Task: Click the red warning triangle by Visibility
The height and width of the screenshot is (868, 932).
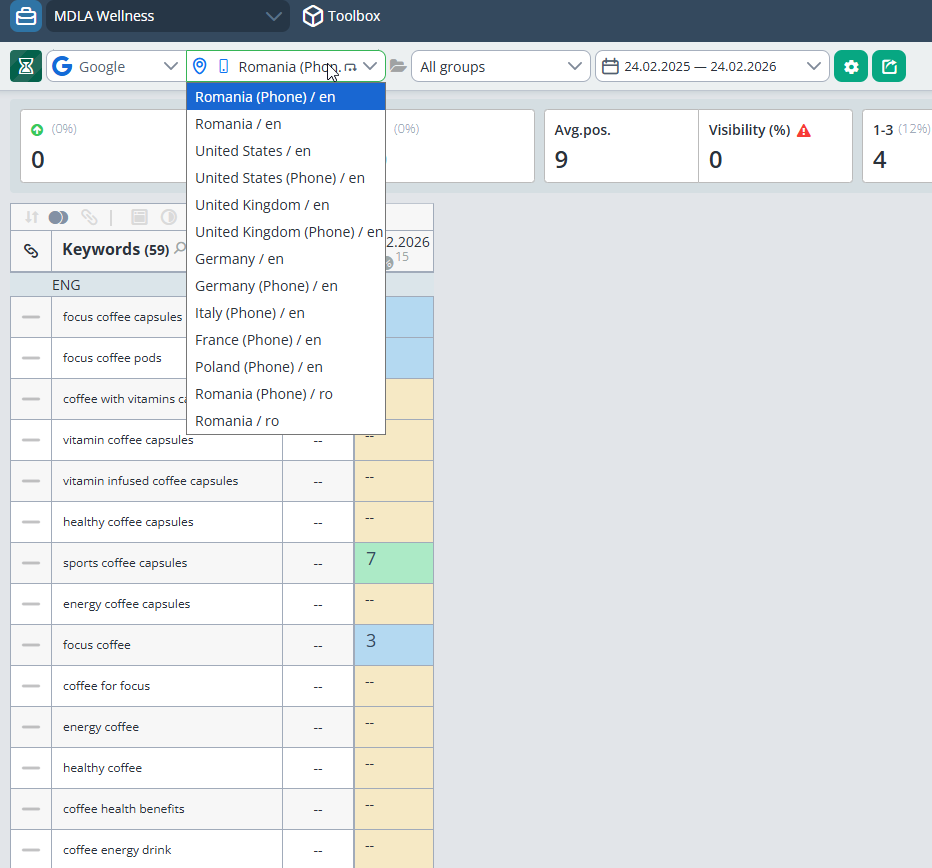Action: pos(804,131)
